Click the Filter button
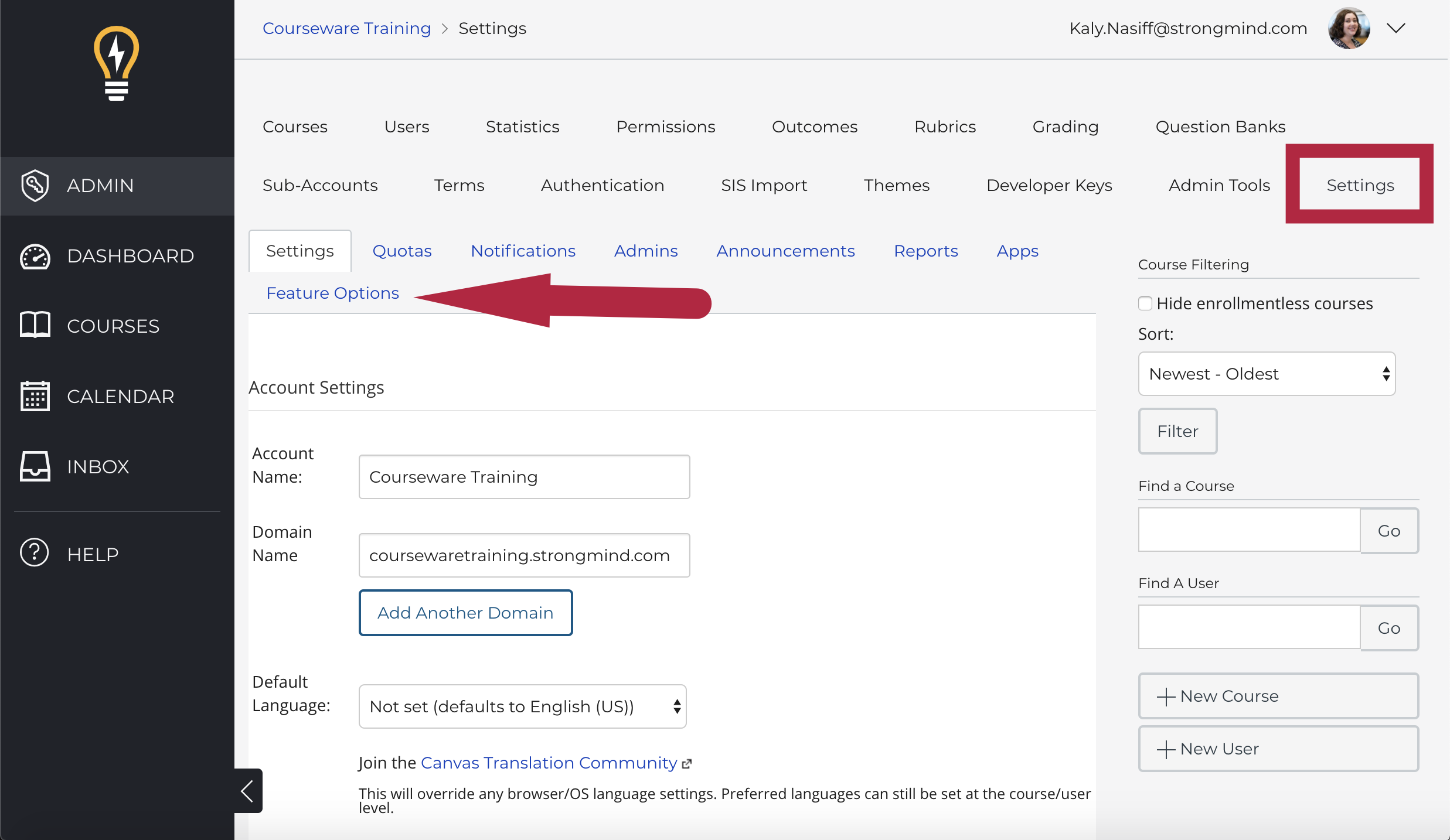Screen dimensions: 1450x840 [1177, 431]
